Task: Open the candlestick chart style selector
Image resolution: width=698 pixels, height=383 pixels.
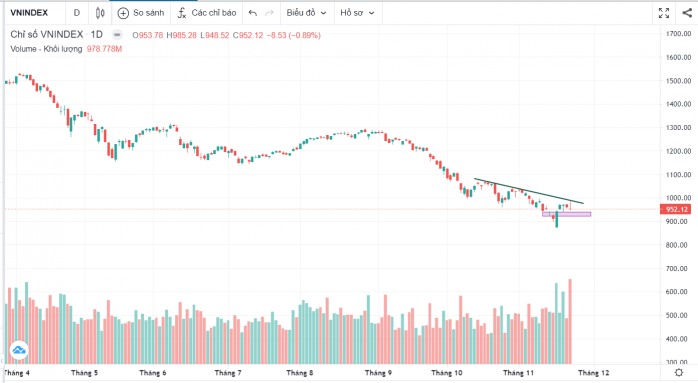Action: point(100,13)
